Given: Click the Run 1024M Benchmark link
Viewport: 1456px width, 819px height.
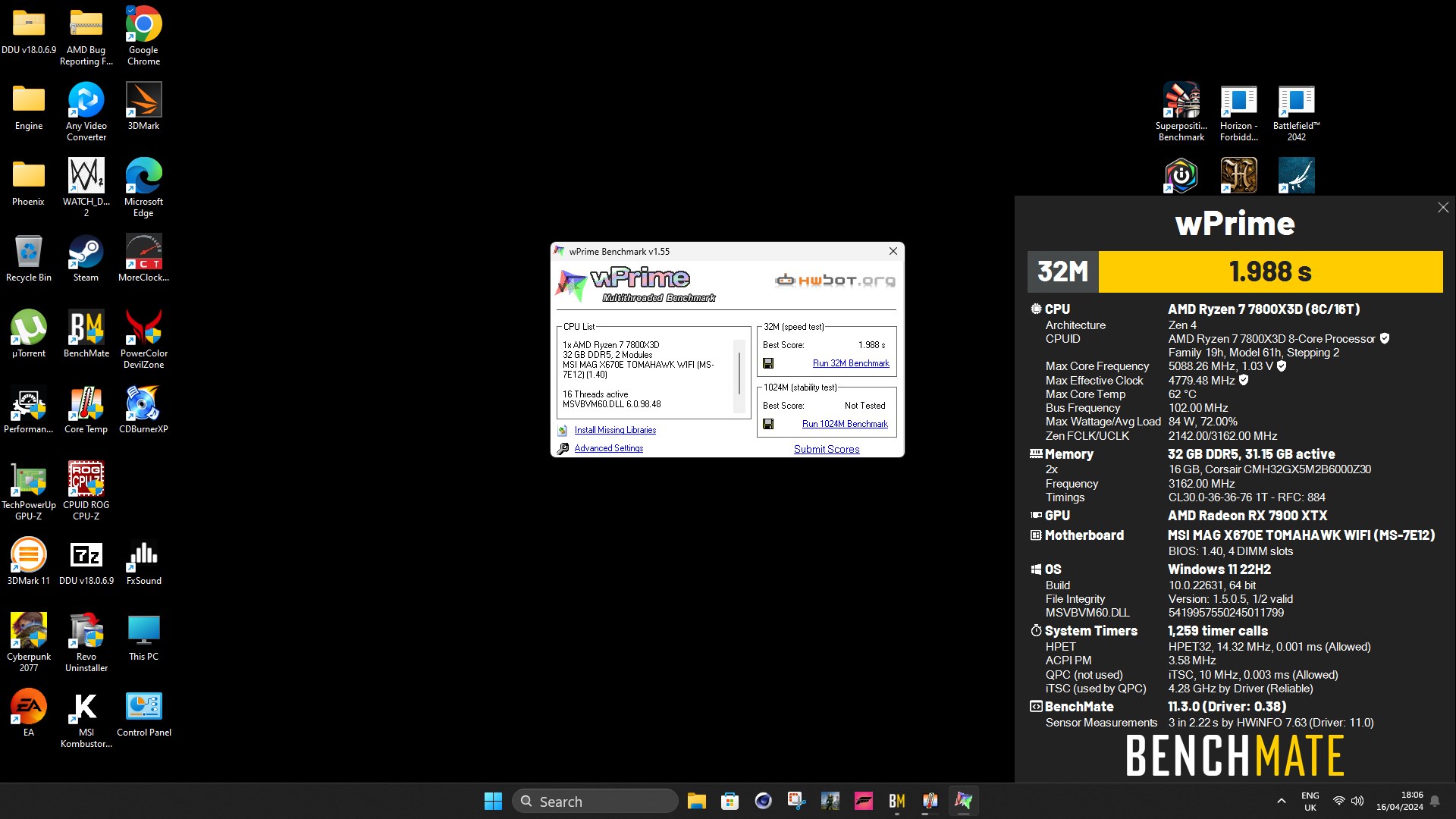Looking at the screenshot, I should coord(845,424).
